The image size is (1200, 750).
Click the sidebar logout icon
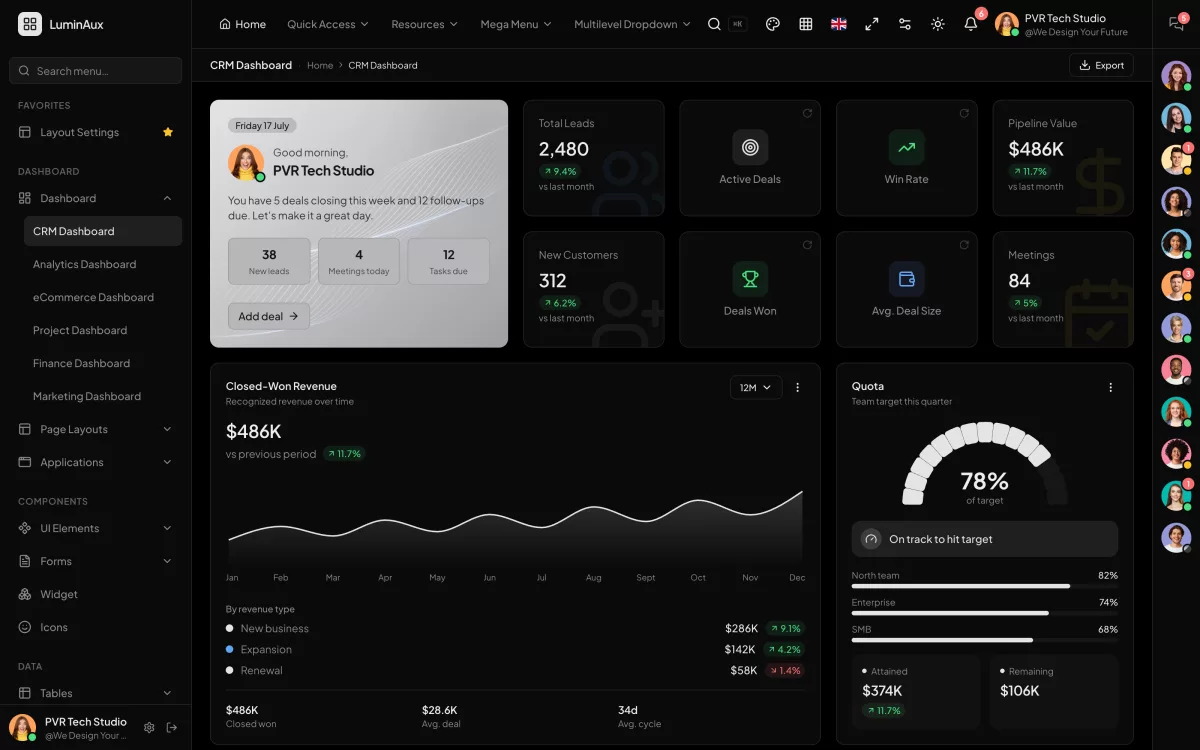click(x=172, y=727)
